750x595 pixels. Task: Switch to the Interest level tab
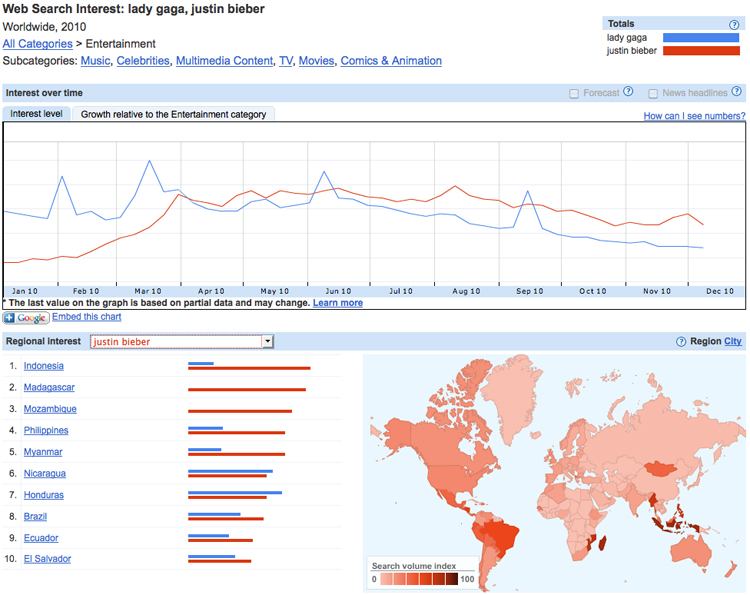(37, 114)
